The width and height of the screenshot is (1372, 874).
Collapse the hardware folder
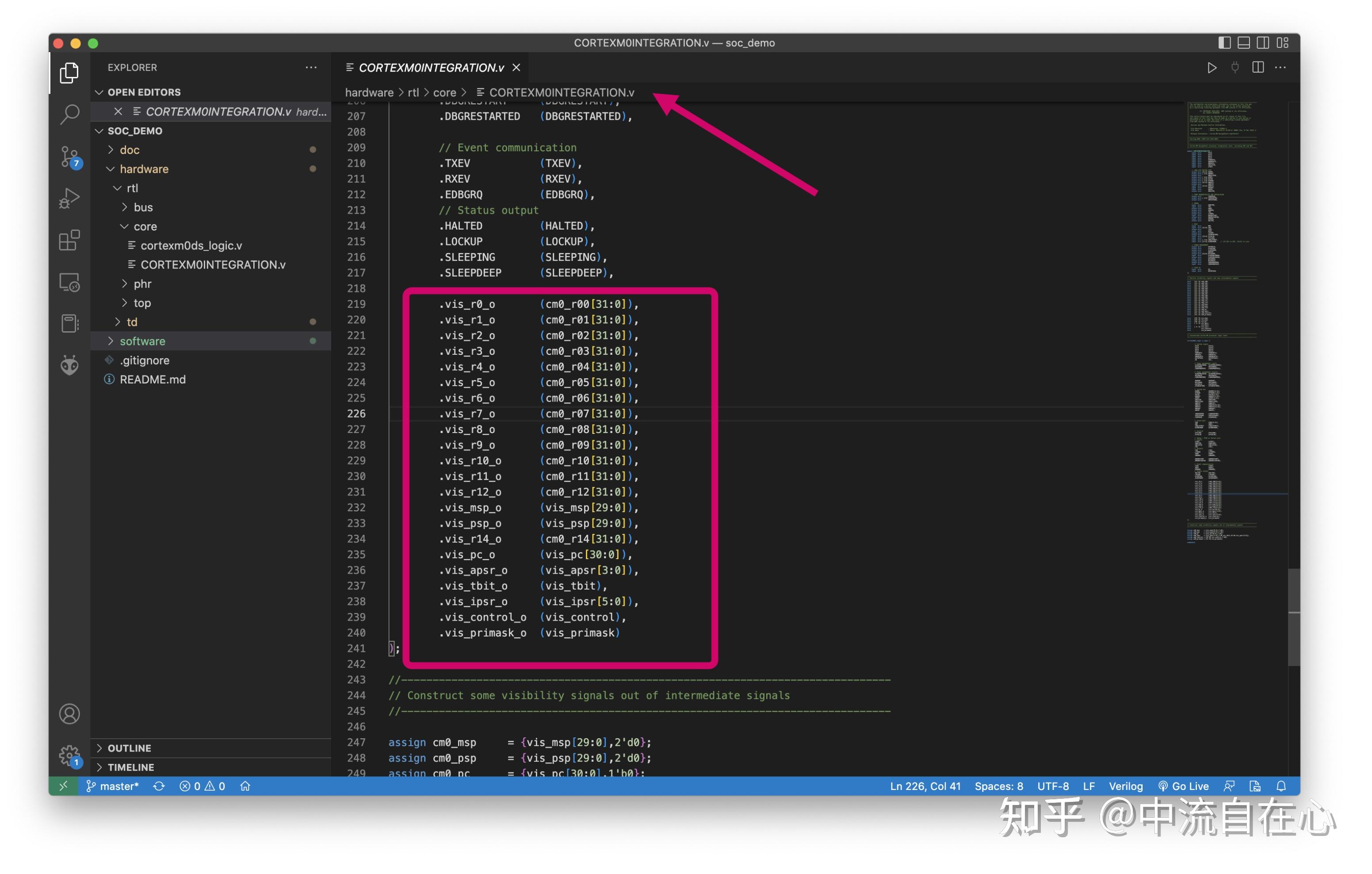[144, 169]
